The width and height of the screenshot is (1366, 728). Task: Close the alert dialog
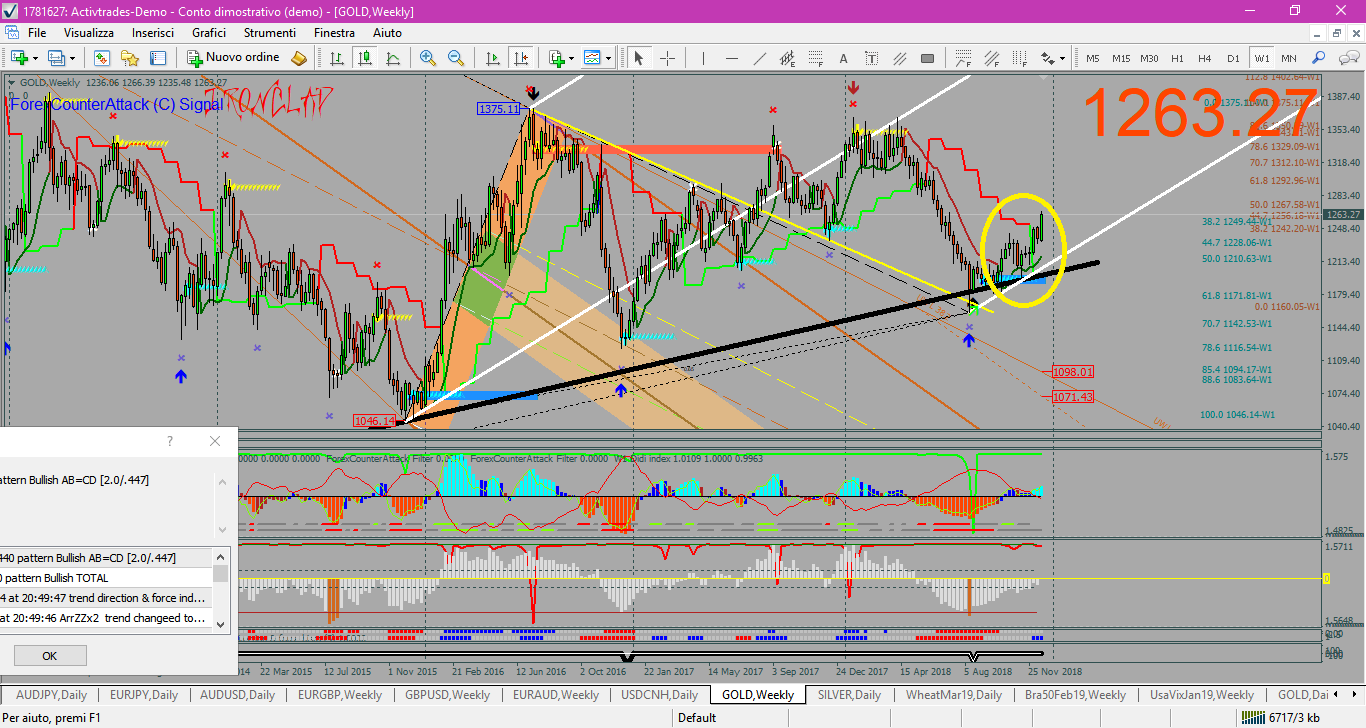tap(215, 441)
